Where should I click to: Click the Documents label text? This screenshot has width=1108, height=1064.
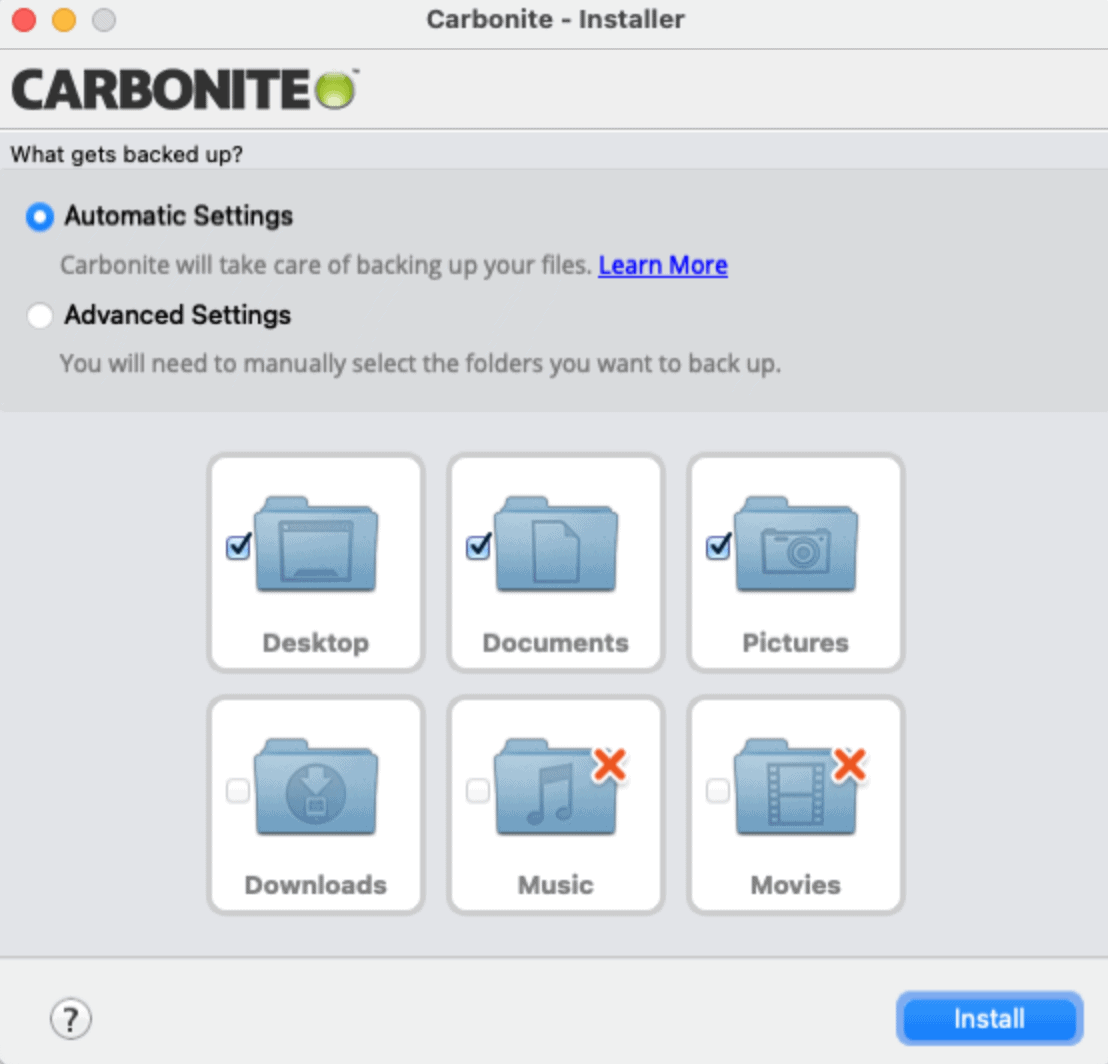point(556,643)
